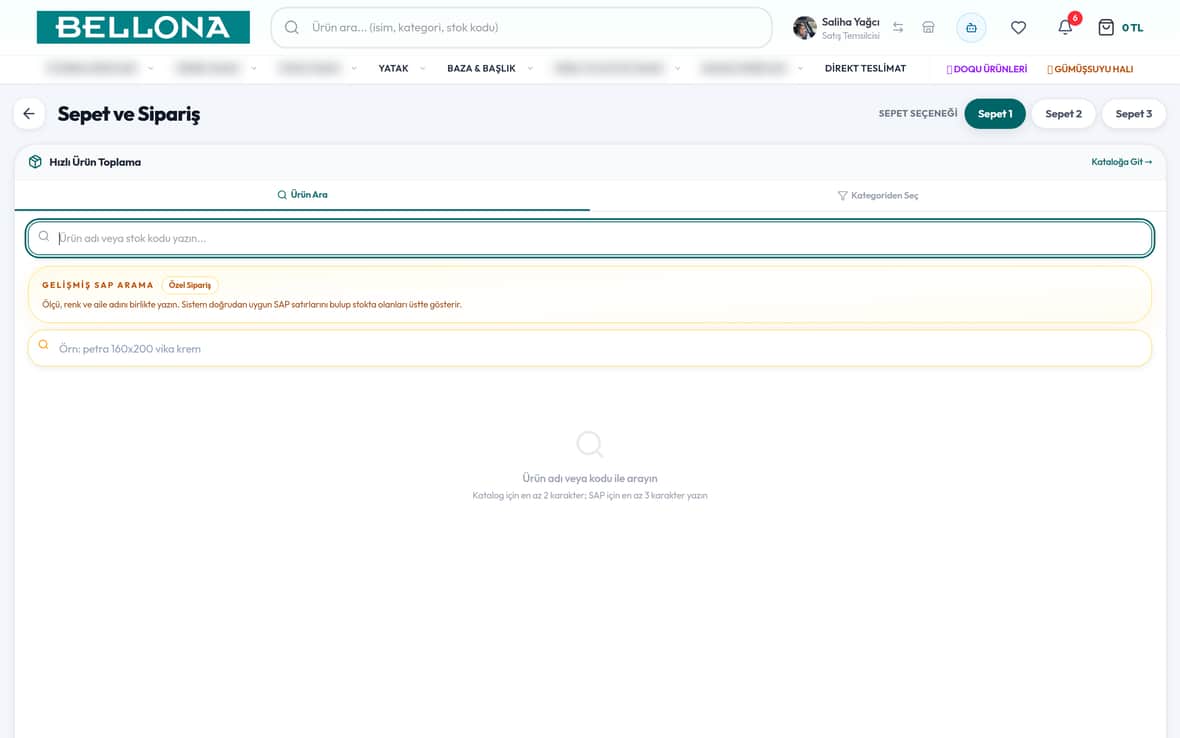Select Sepet 1 basket option
1180x738 pixels.
(995, 114)
